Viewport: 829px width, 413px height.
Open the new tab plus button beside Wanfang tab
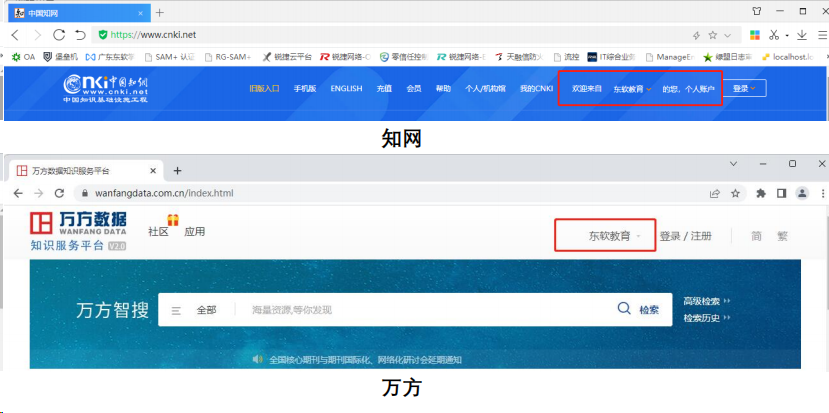pos(177,171)
